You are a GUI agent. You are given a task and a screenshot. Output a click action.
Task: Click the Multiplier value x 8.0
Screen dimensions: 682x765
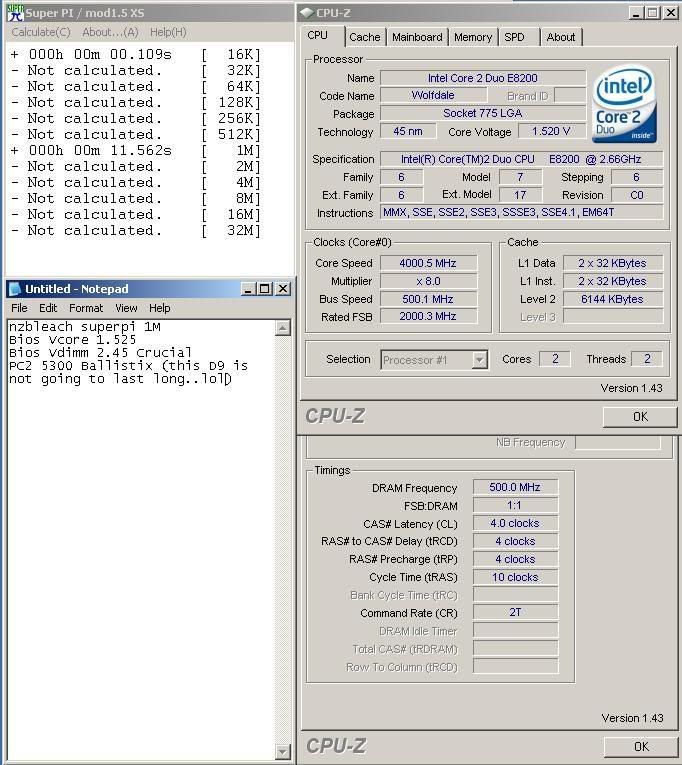[x=428, y=281]
